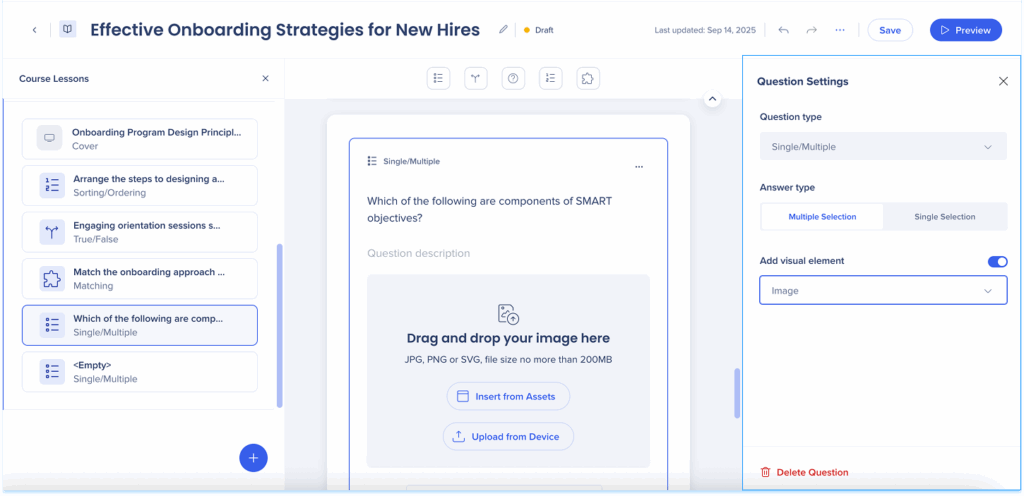Click the Matching puzzle toolbar icon
This screenshot has height=496, width=1024.
coord(587,78)
